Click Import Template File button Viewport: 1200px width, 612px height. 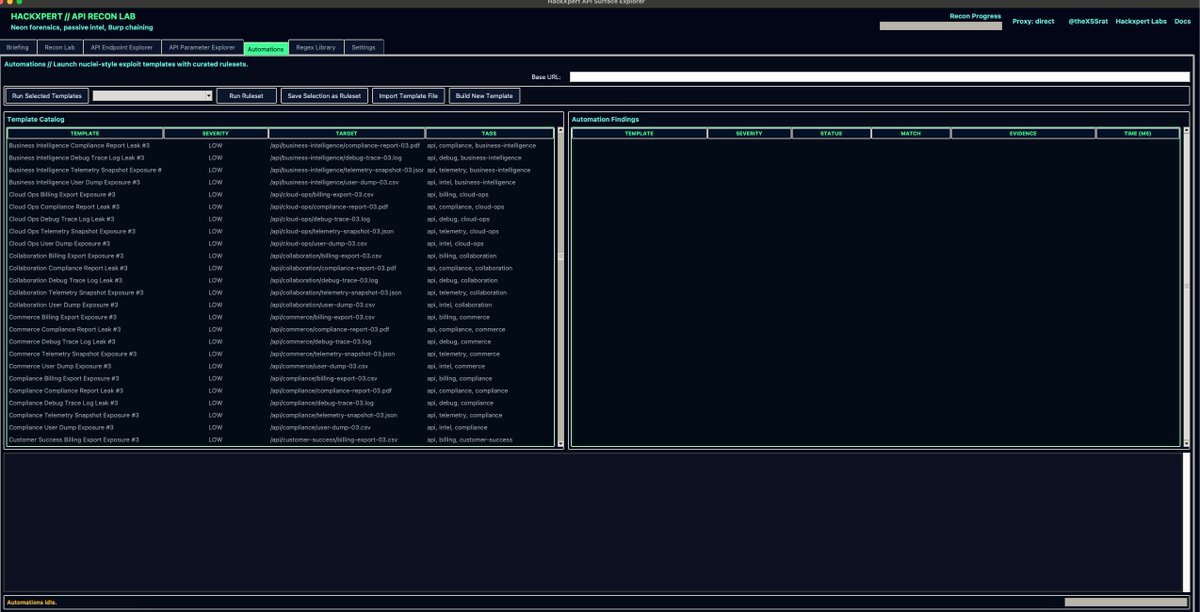point(408,96)
